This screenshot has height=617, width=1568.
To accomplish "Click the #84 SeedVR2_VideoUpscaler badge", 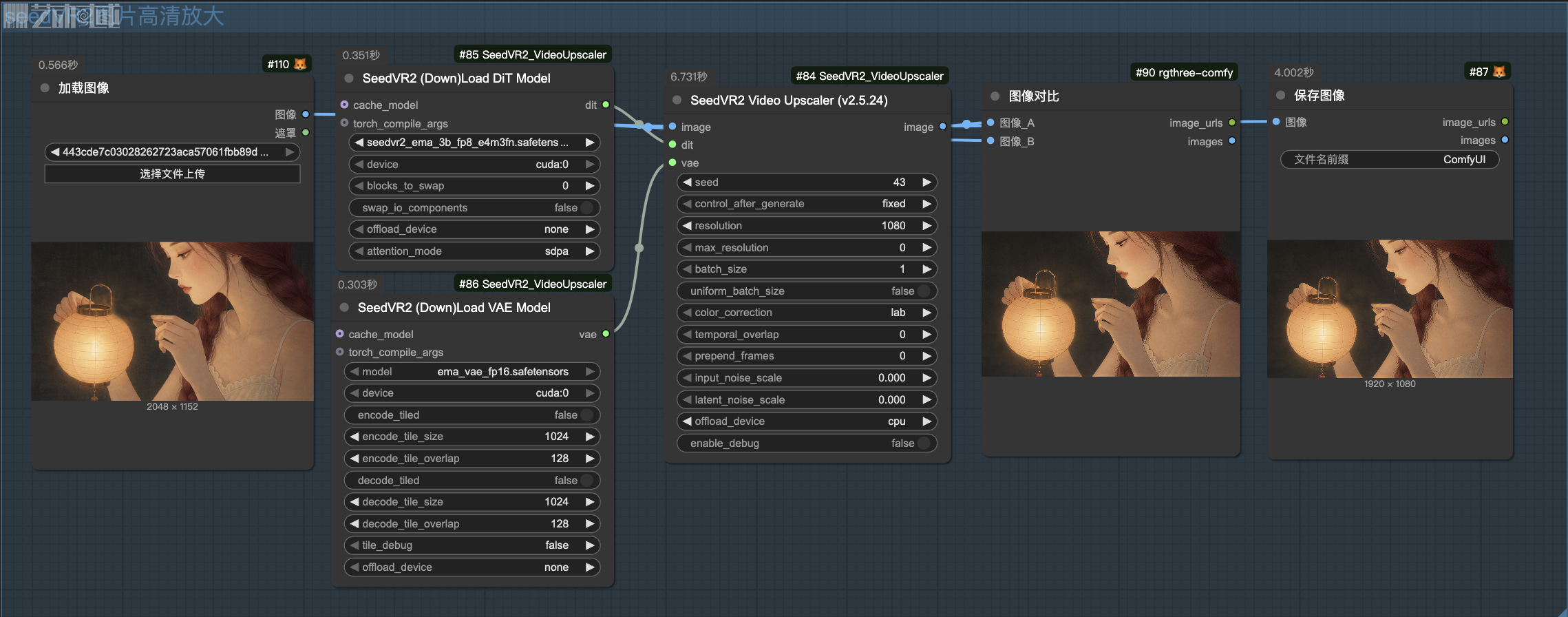I will (869, 76).
